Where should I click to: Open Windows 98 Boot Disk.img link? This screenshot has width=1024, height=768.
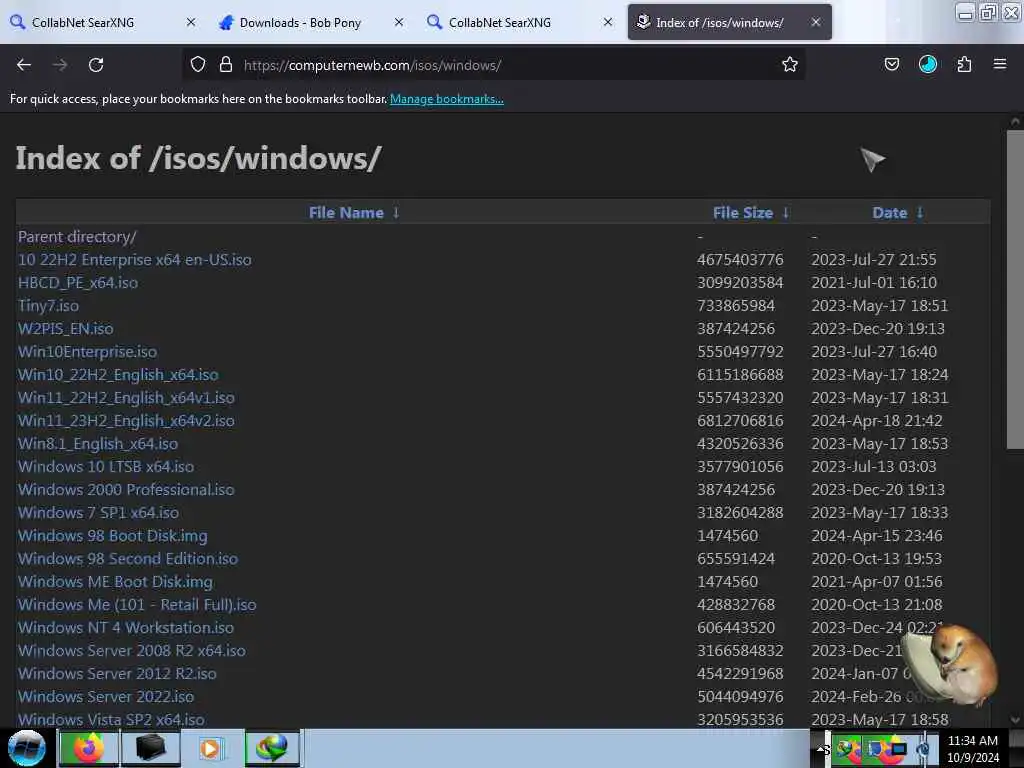click(112, 536)
